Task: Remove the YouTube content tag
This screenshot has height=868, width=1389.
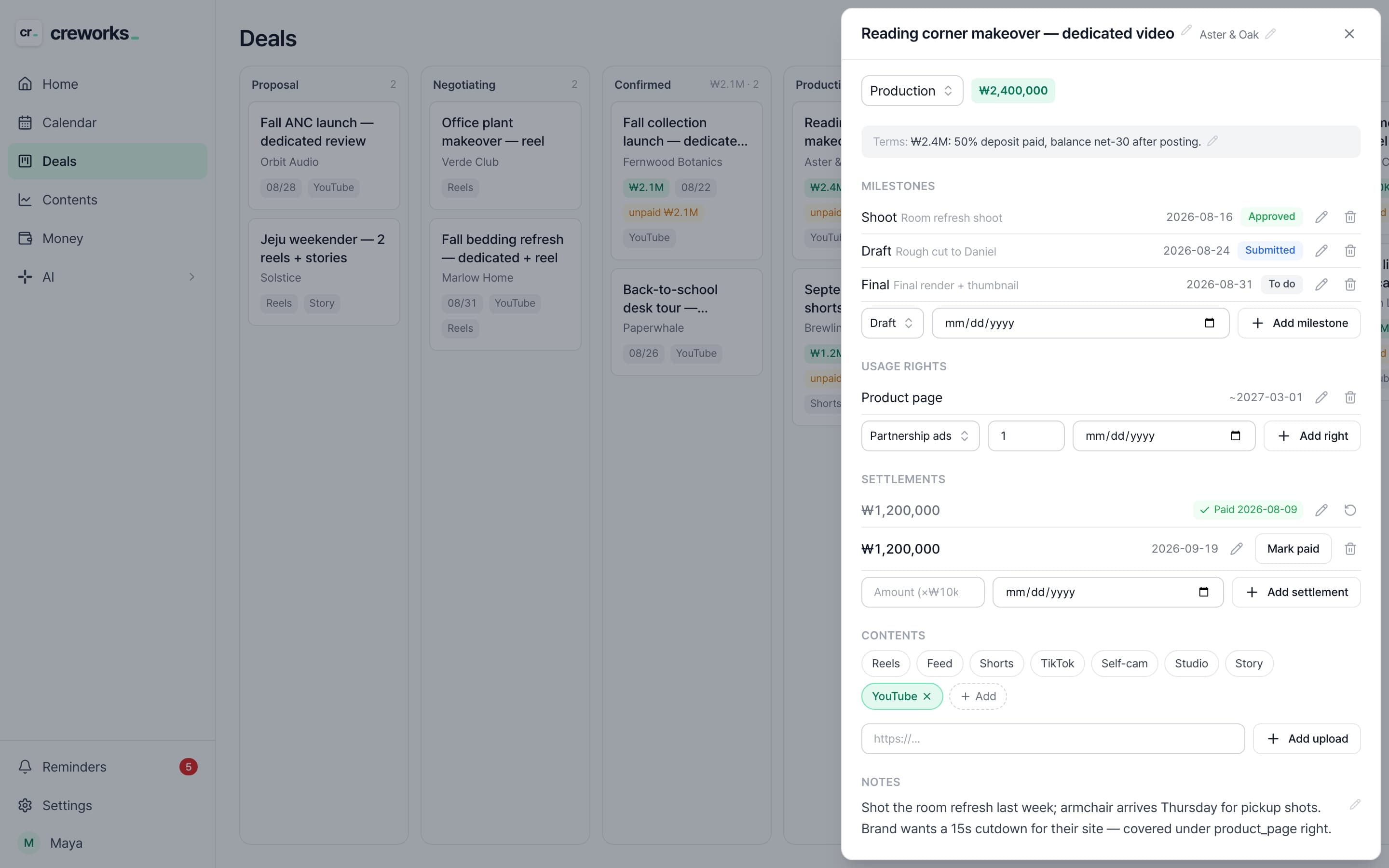Action: click(x=927, y=696)
